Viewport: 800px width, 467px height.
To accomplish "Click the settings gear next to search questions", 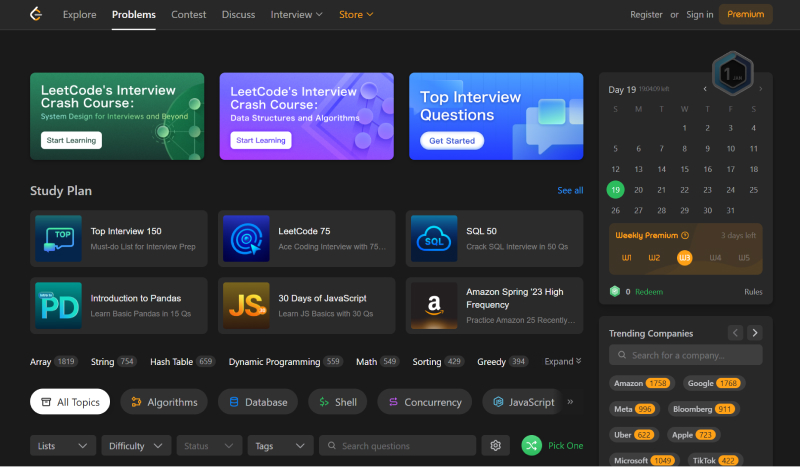I will [495, 446].
